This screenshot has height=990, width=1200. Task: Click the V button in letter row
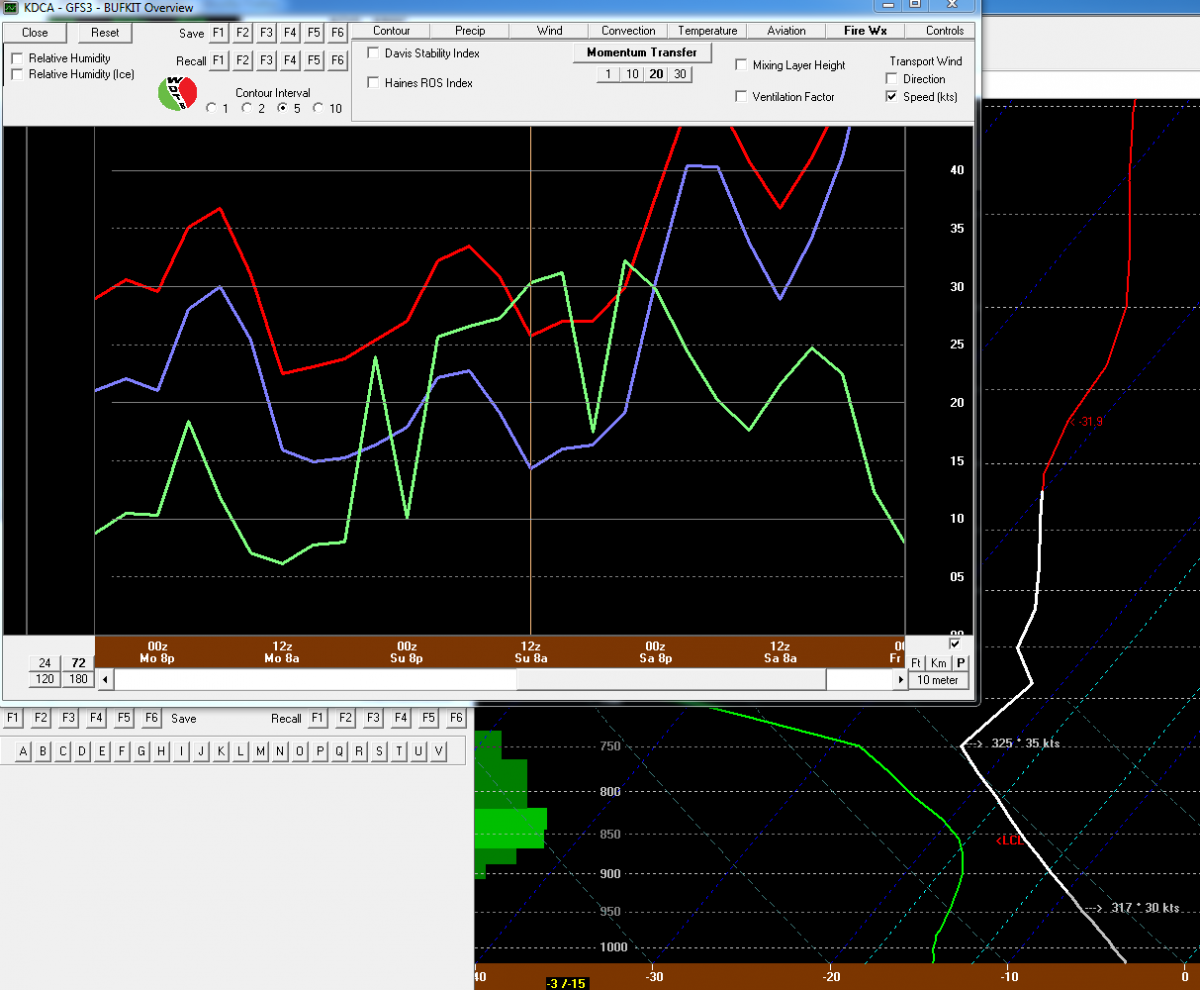click(439, 751)
